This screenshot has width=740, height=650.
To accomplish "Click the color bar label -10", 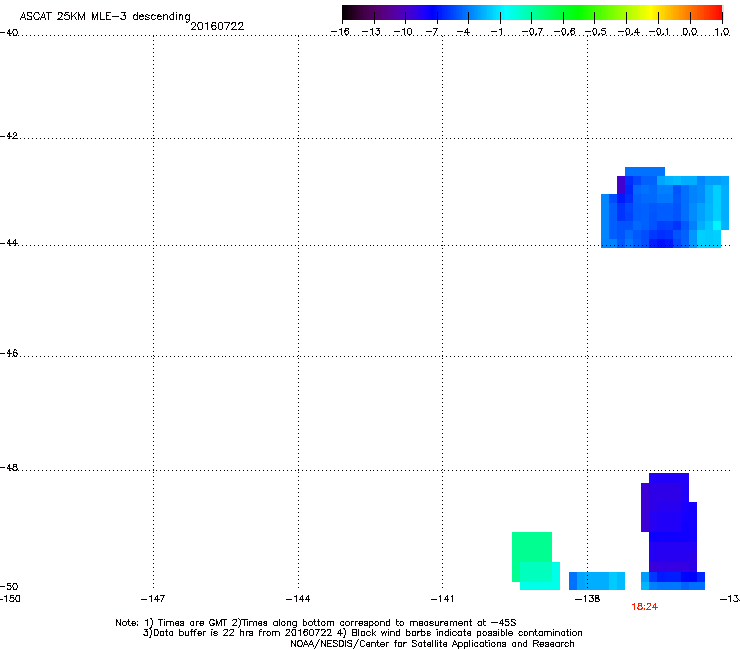I will tap(403, 32).
